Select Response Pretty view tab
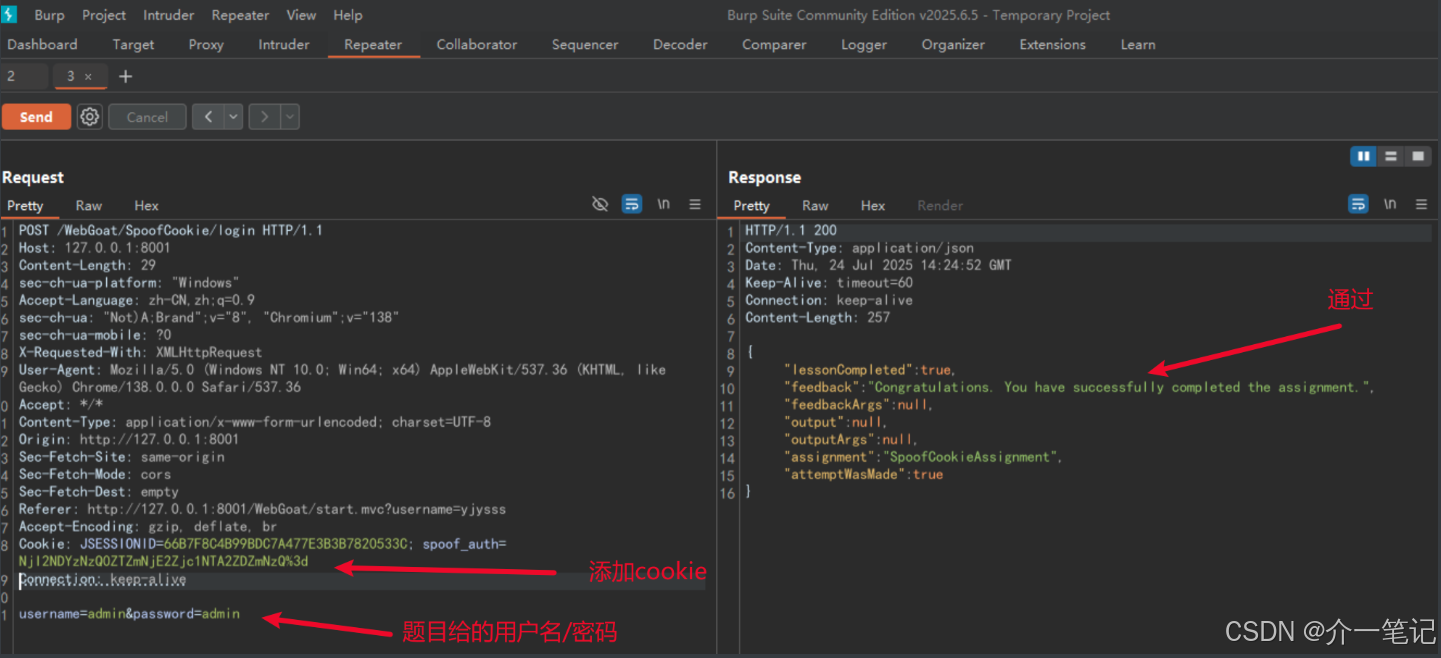The image size is (1441, 658). pos(751,205)
